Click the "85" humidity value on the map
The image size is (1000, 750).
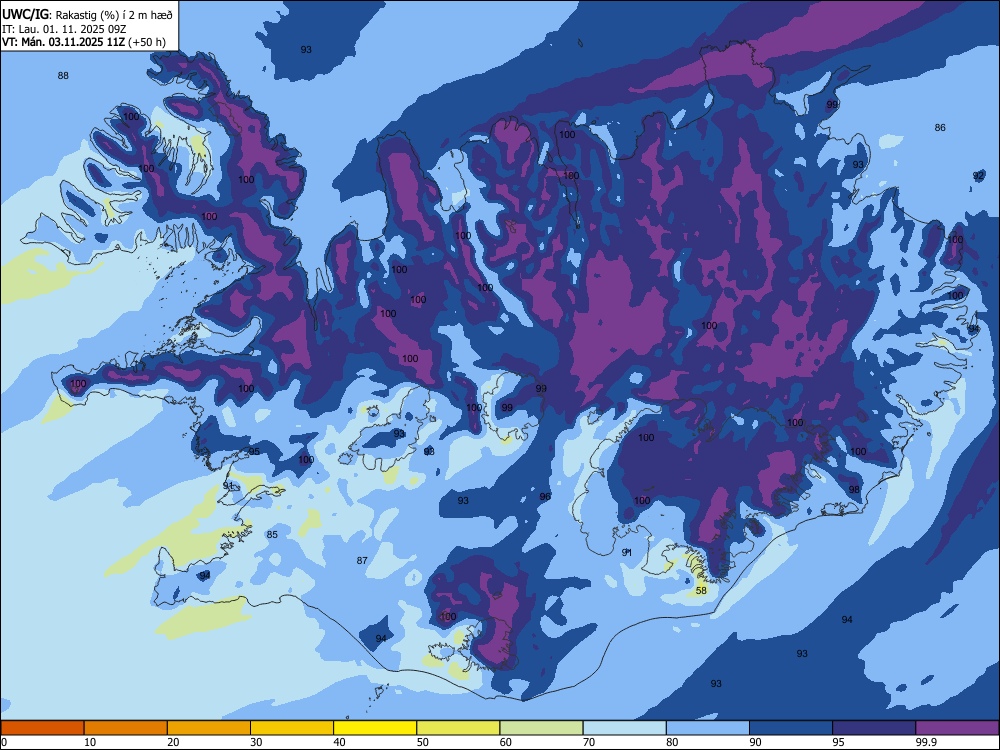[272, 534]
